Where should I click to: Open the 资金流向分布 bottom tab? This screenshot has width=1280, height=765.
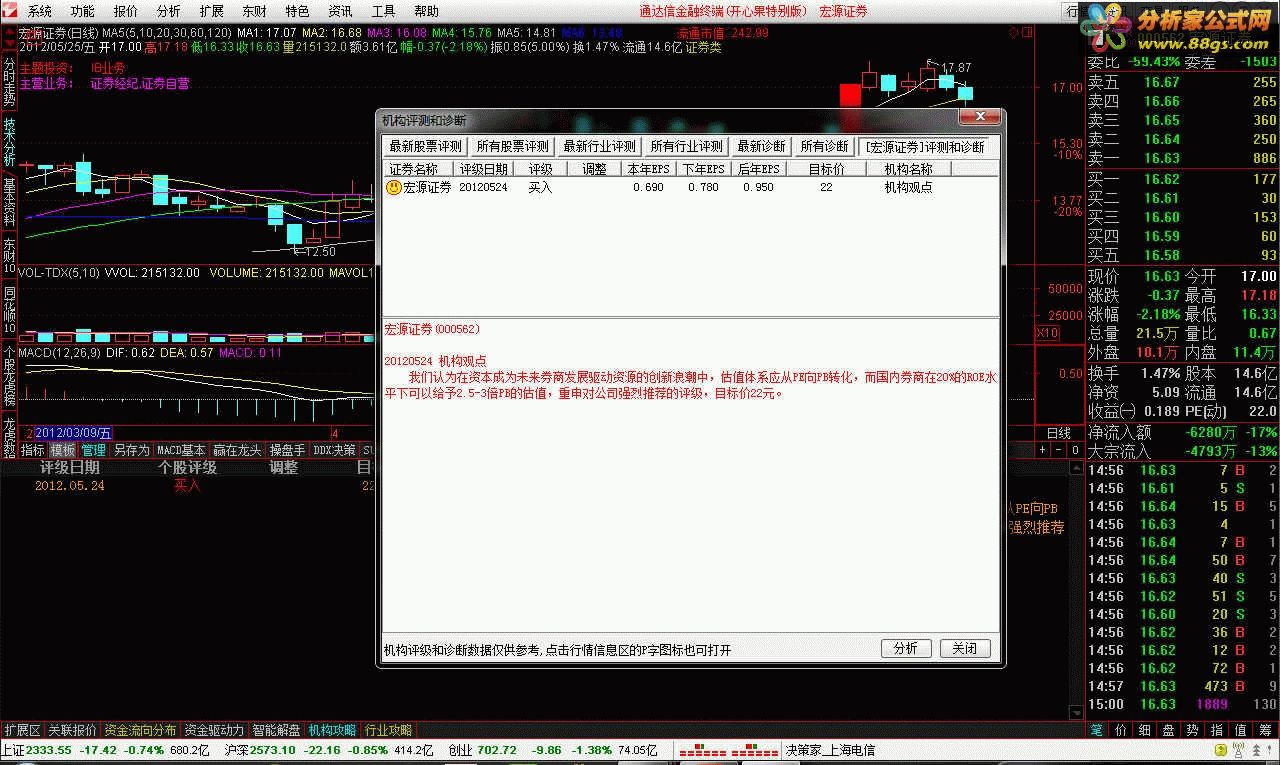(141, 731)
